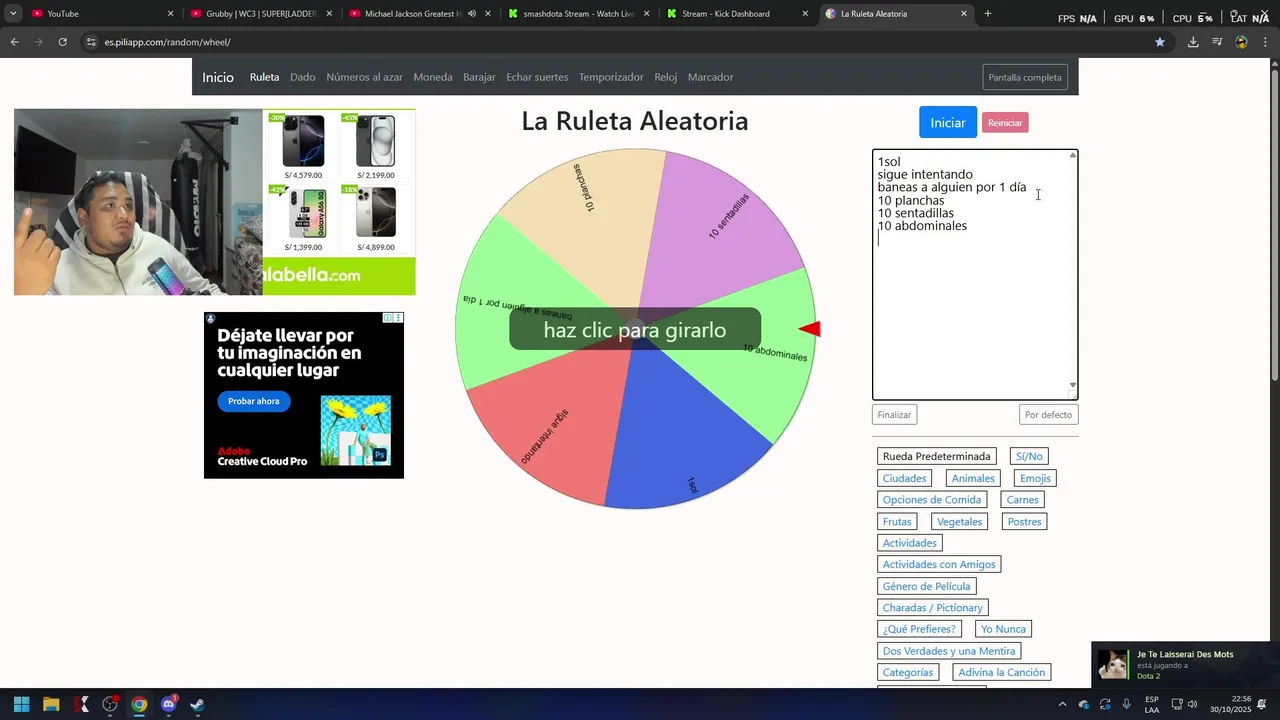Select the Postres preset
The image size is (1280, 720).
[x=1024, y=521]
